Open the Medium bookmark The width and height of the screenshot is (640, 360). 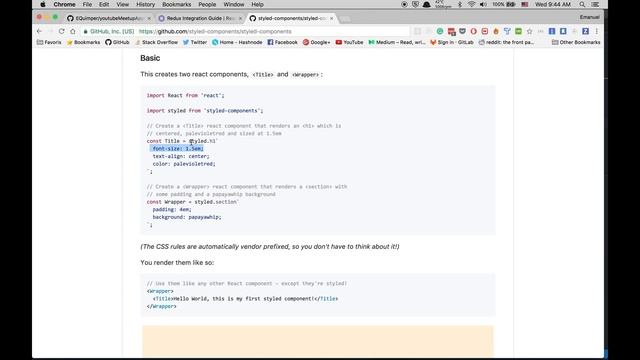point(397,42)
